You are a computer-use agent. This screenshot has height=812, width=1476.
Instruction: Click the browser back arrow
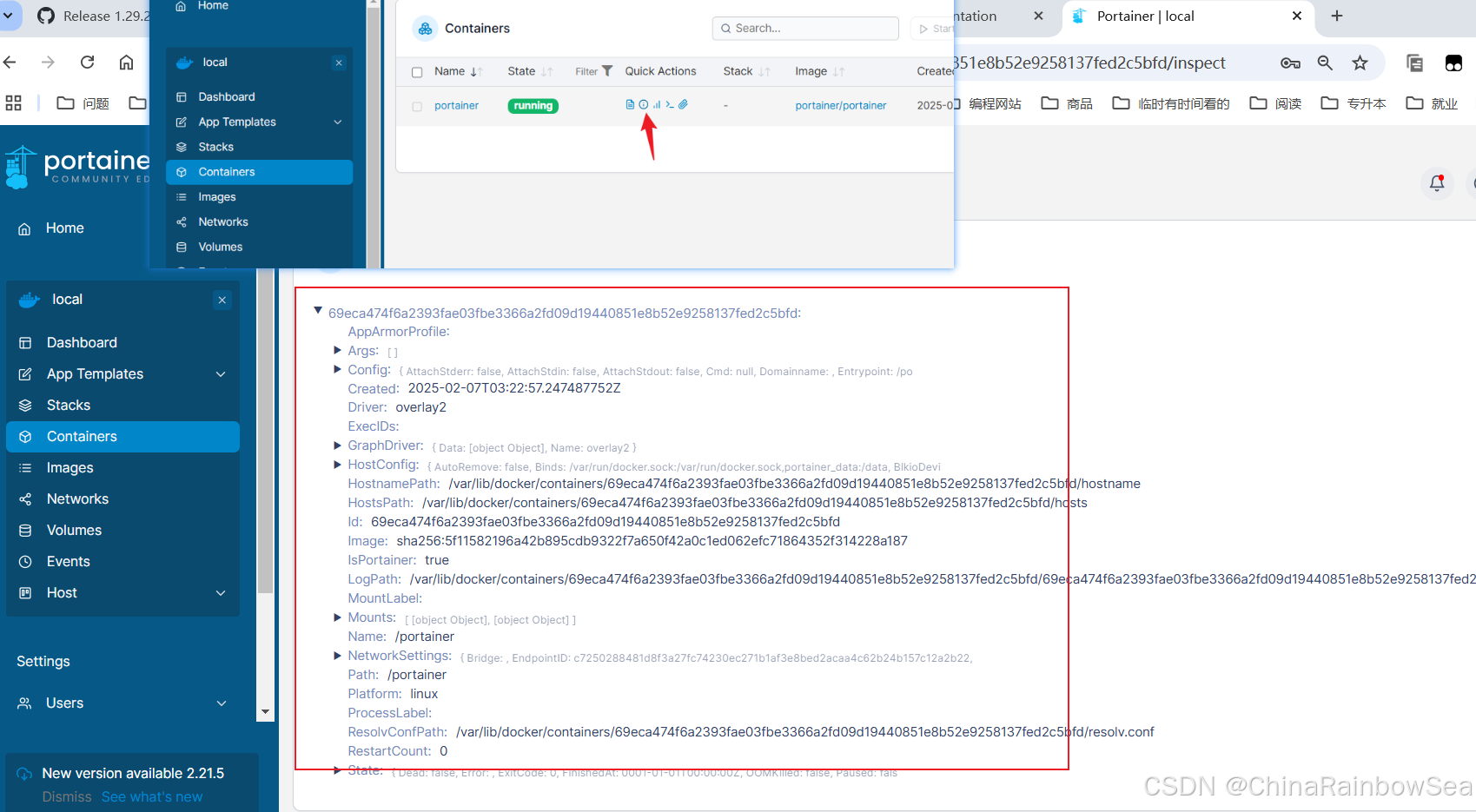10,62
